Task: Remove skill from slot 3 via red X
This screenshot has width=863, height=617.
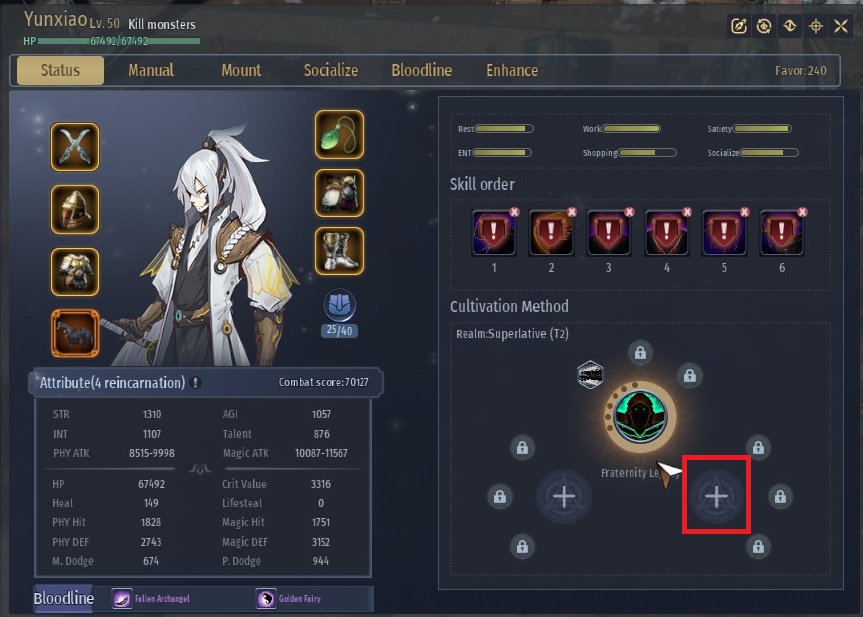Action: coord(630,212)
